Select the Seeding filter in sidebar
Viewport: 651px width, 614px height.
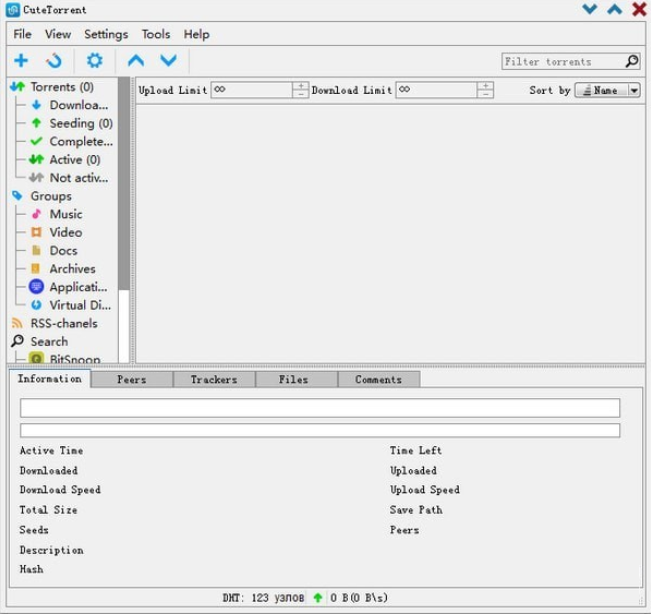pyautogui.click(x=80, y=123)
